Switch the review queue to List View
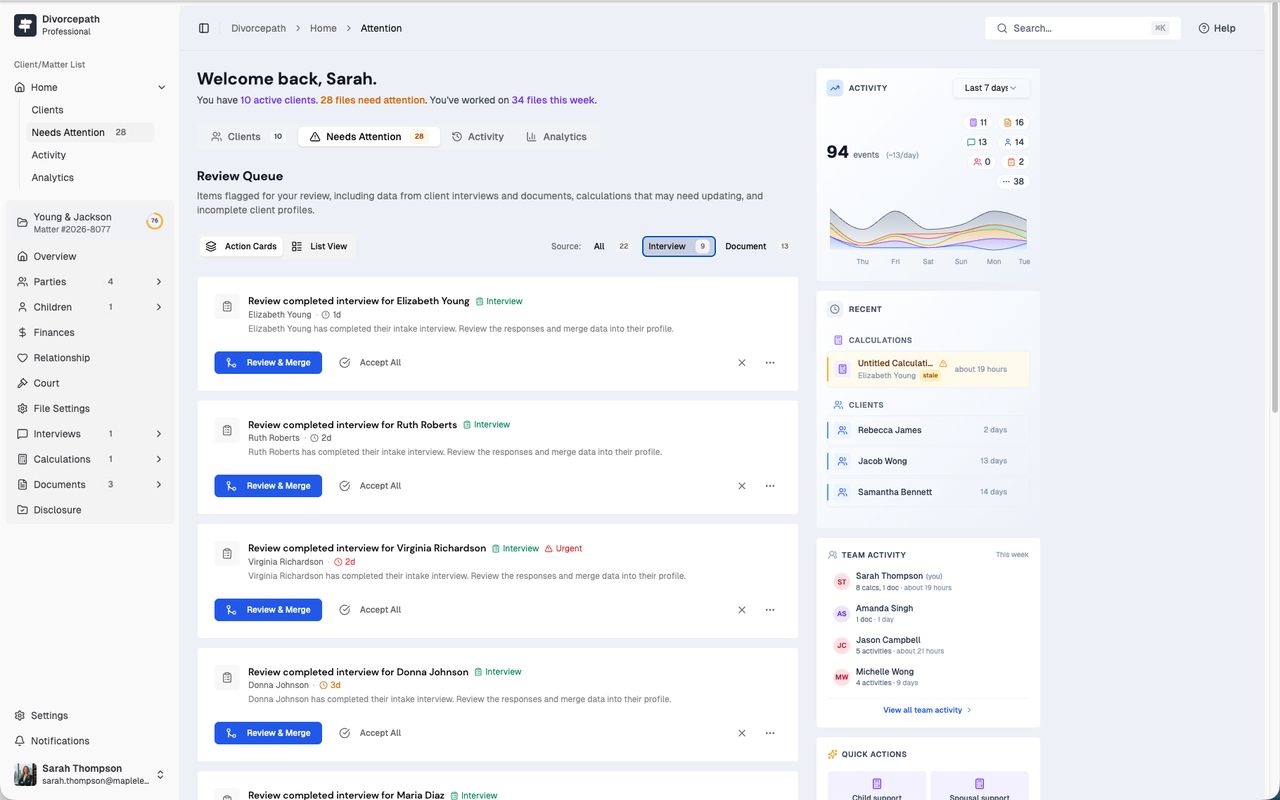Screen dimensions: 1280x800 [320, 246]
